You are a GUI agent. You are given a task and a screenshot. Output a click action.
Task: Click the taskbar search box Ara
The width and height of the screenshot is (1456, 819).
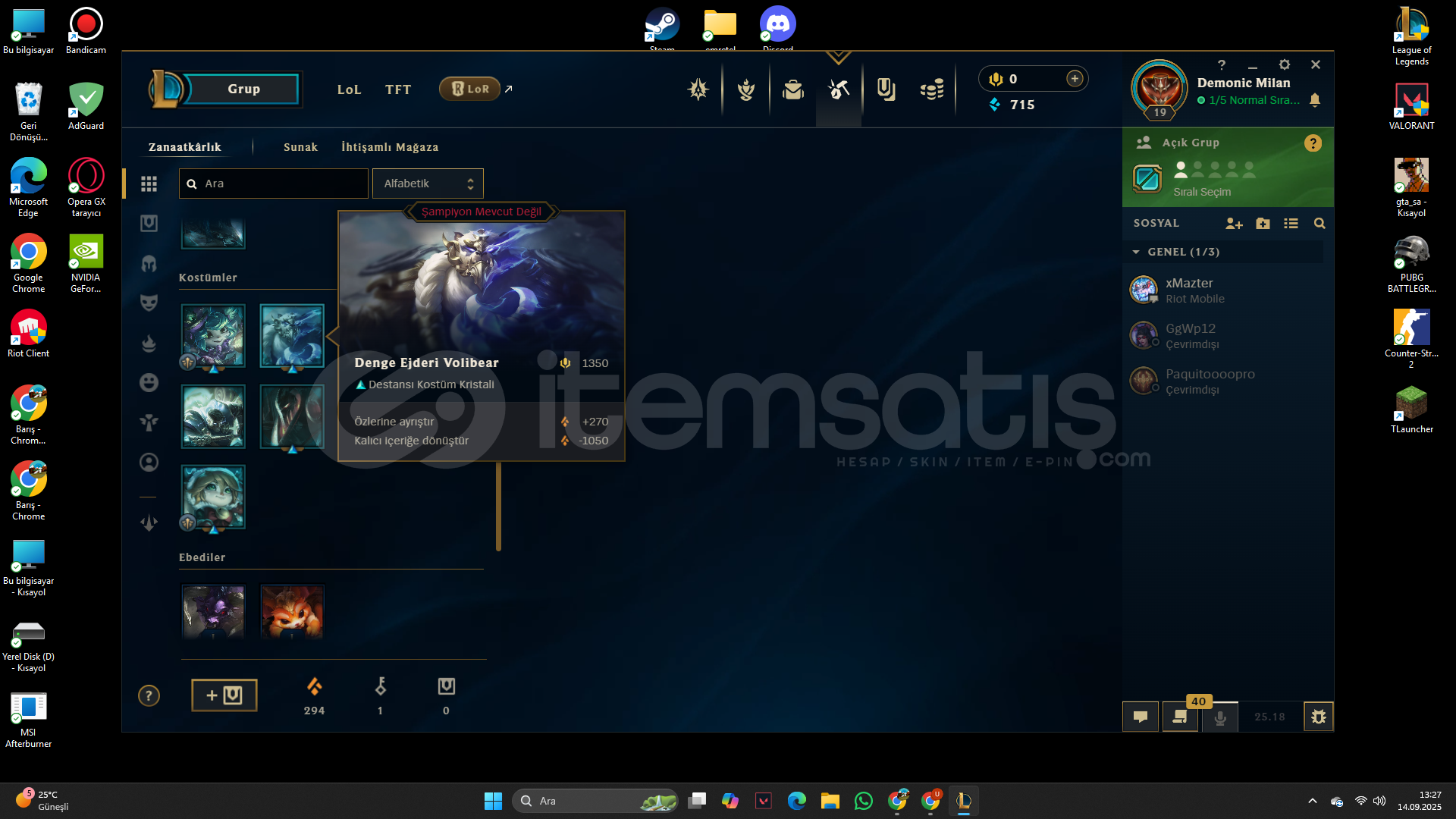coord(595,801)
